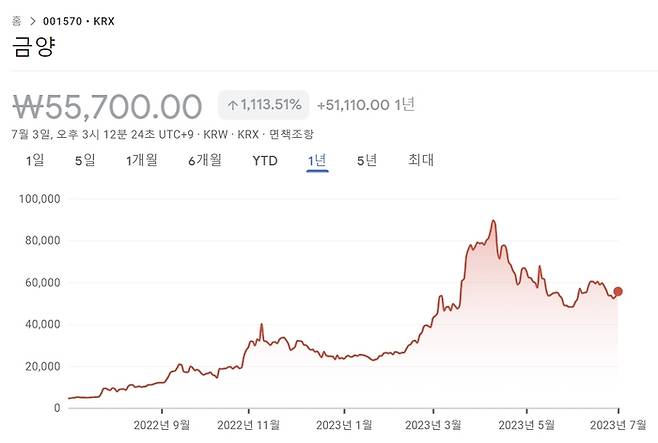Click the 001570 · KRX breadcrumb
Viewport: 658px width, 443px height.
(78, 21)
